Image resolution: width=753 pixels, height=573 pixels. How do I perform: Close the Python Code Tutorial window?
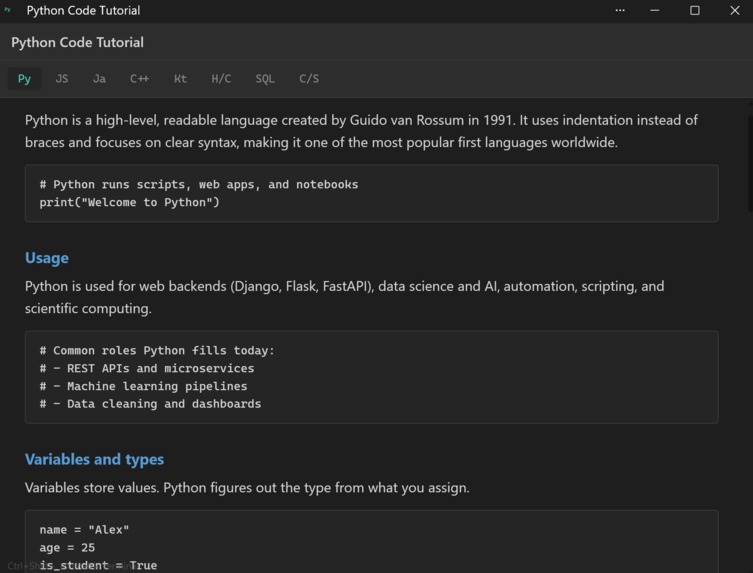(735, 10)
